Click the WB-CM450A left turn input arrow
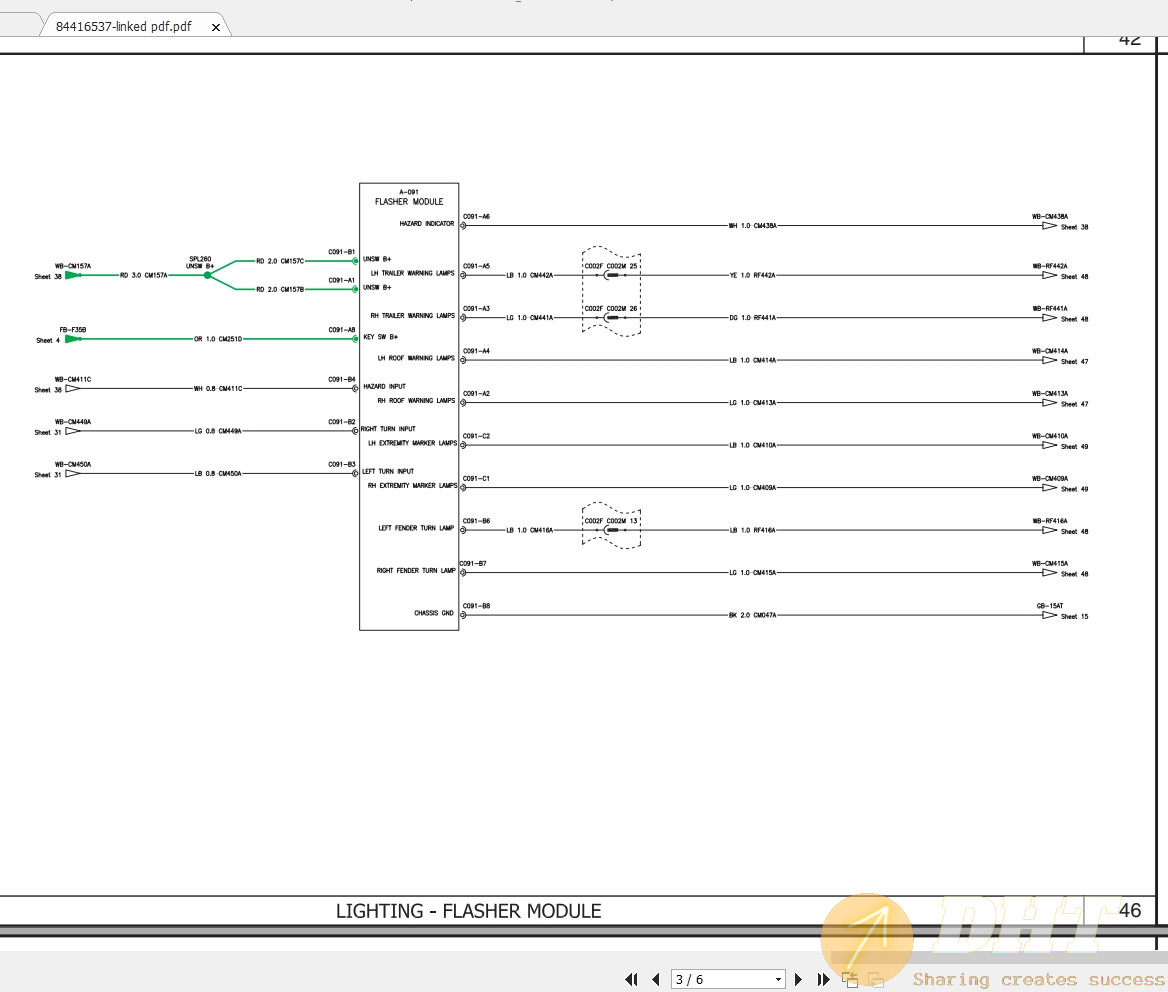Image resolution: width=1168 pixels, height=992 pixels. coord(73,474)
